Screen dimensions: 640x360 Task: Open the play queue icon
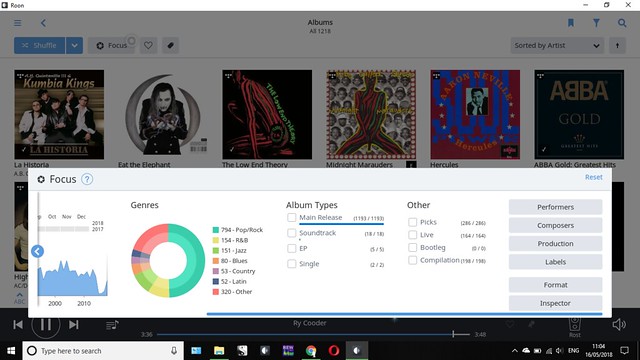click(x=112, y=325)
